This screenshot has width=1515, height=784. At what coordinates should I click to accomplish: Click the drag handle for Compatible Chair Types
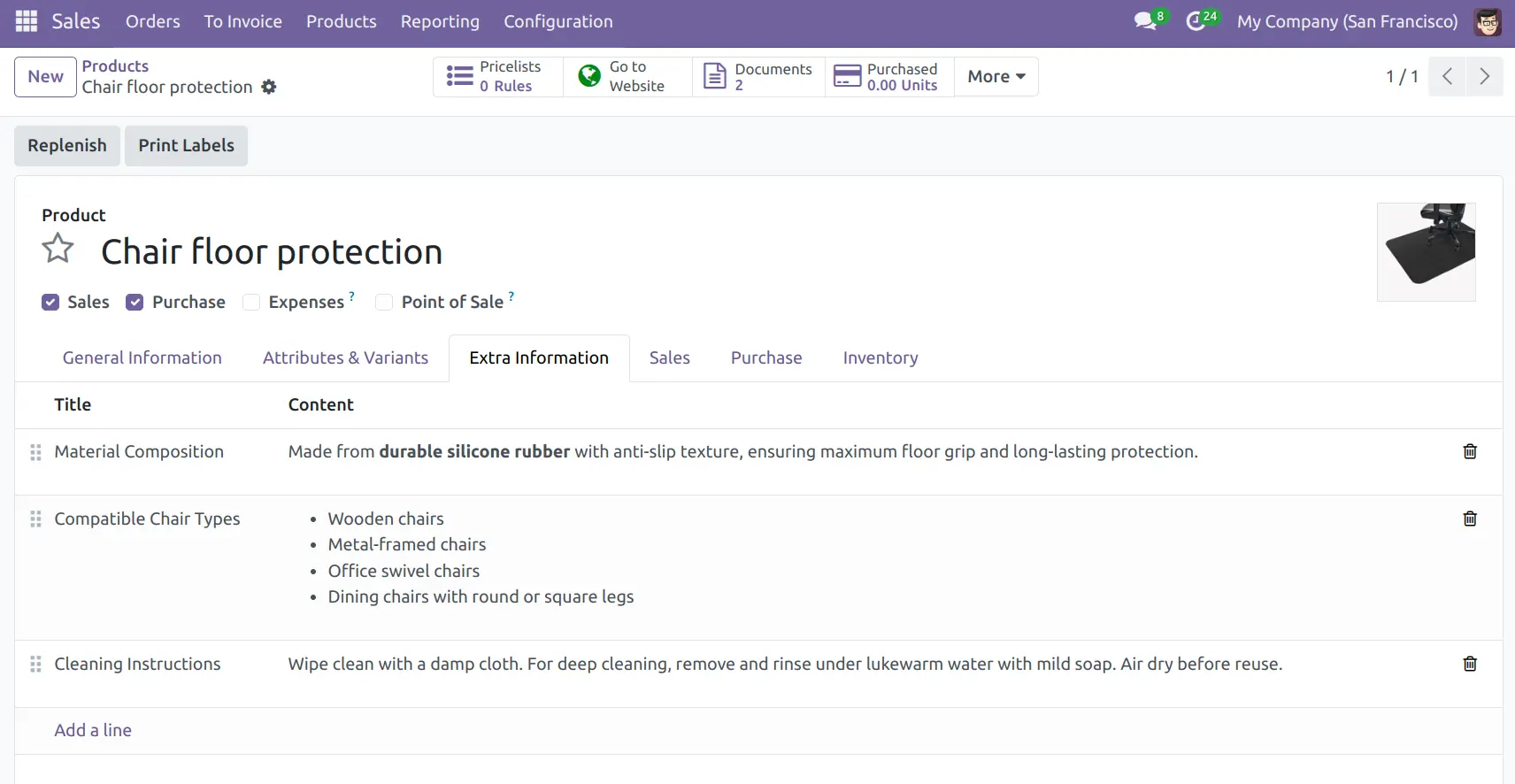coord(35,519)
